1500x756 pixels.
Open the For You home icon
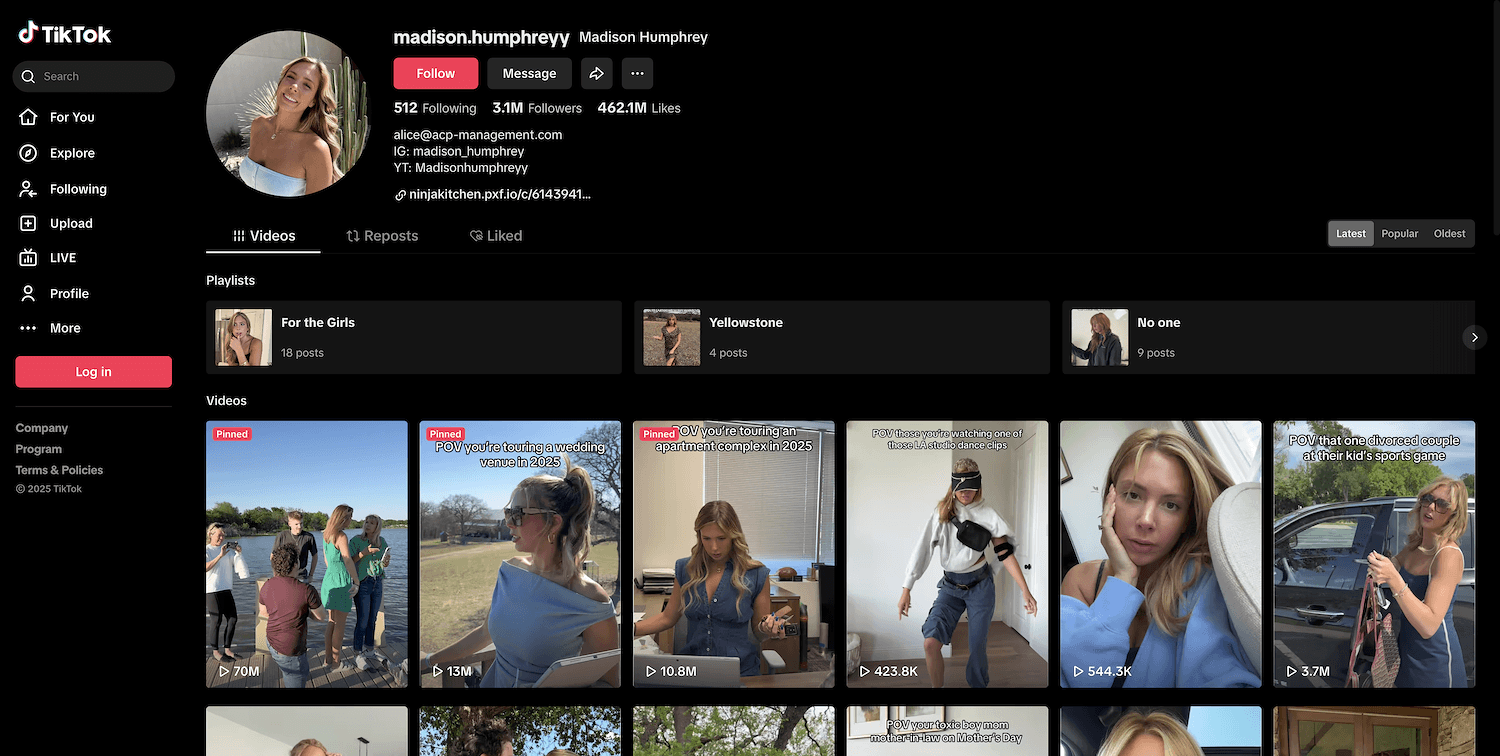pyautogui.click(x=29, y=117)
